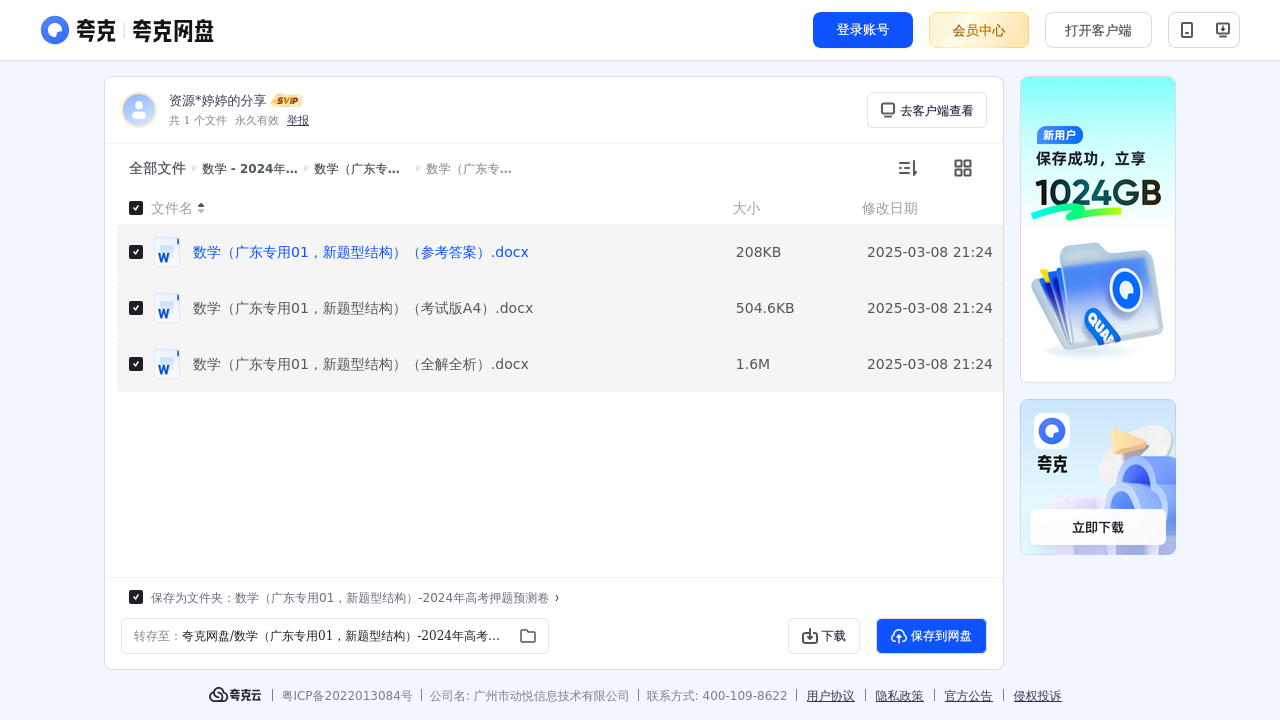Click the sharer's avatar picture
Viewport: 1280px width, 720px height.
139,110
